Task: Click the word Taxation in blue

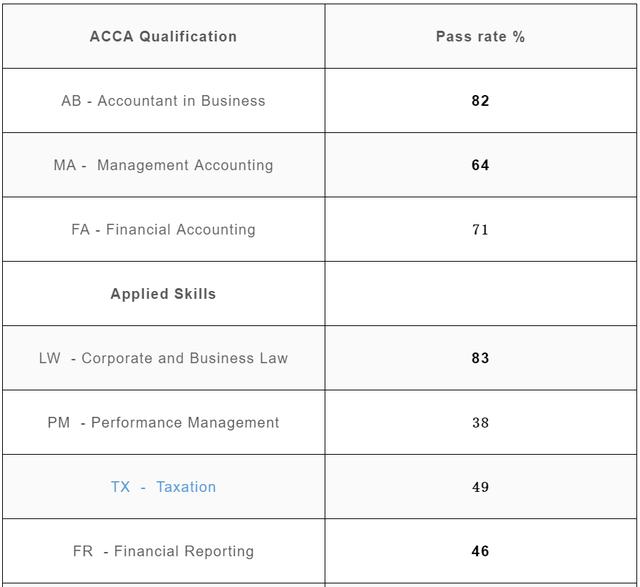Action: 186,487
